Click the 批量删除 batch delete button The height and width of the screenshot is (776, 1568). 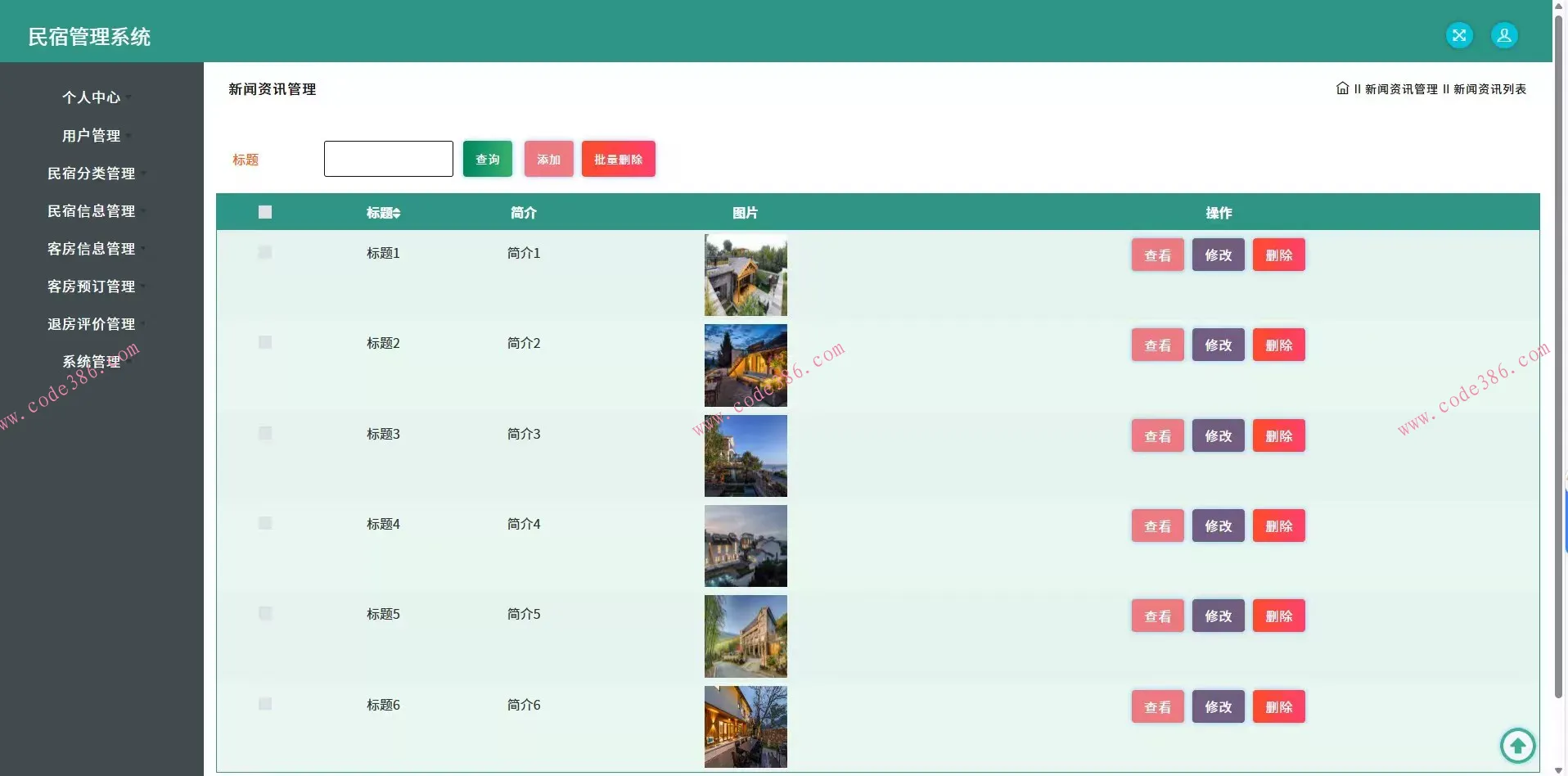coord(618,159)
